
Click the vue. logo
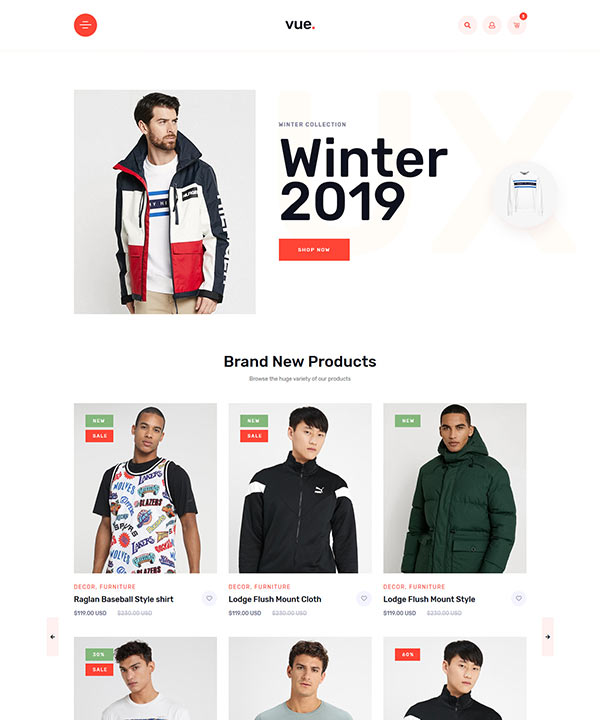(x=300, y=24)
